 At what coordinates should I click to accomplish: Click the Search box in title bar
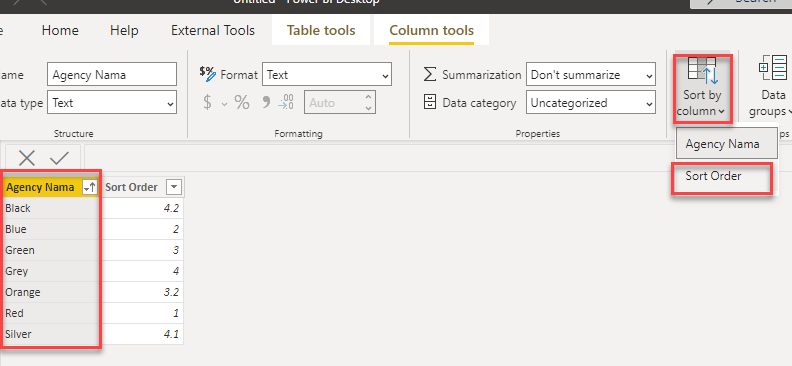coord(741,3)
